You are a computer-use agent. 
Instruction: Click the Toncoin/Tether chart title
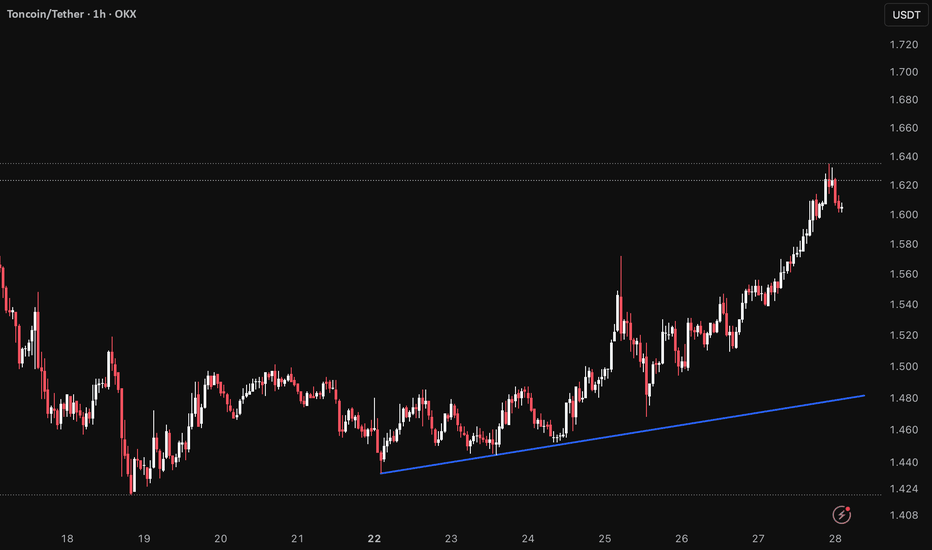pyautogui.click(x=71, y=14)
